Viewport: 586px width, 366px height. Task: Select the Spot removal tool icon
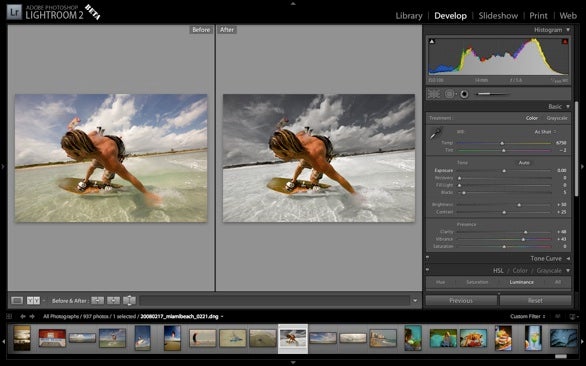pyautogui.click(x=449, y=94)
